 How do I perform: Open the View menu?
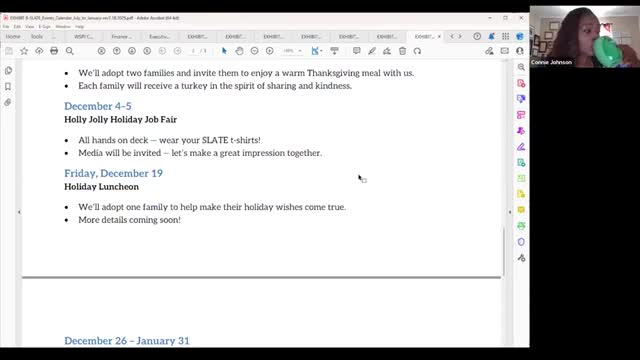click(x=30, y=27)
